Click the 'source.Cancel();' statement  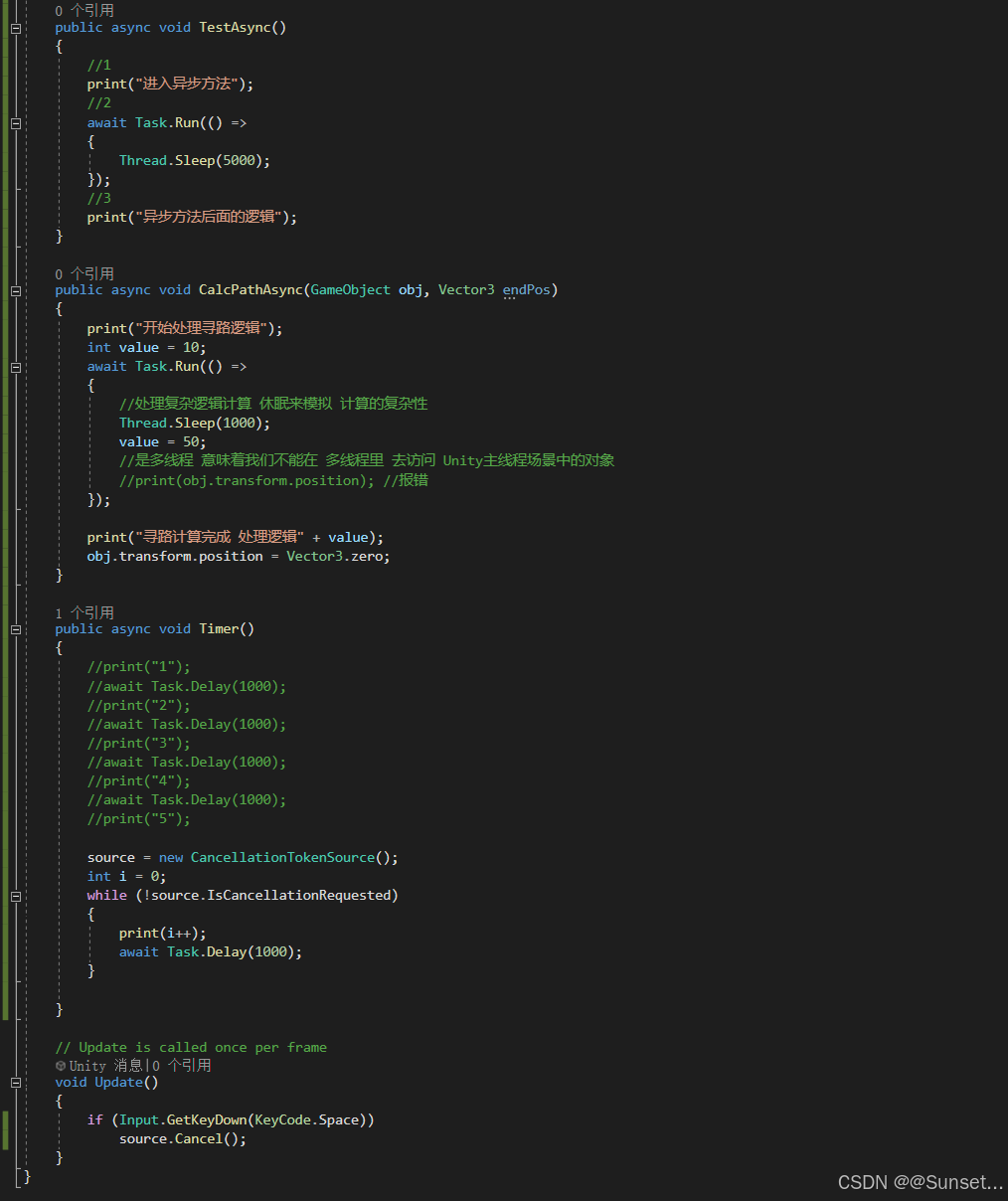click(183, 1139)
